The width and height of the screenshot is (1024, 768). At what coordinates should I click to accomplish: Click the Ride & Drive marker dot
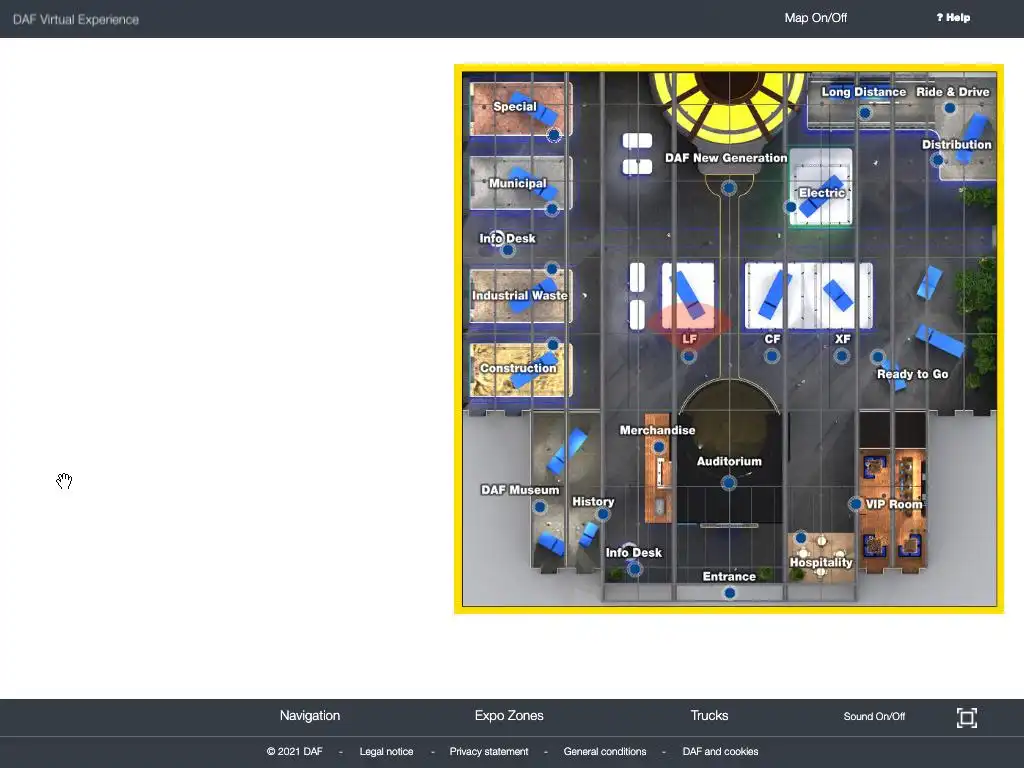[950, 108]
